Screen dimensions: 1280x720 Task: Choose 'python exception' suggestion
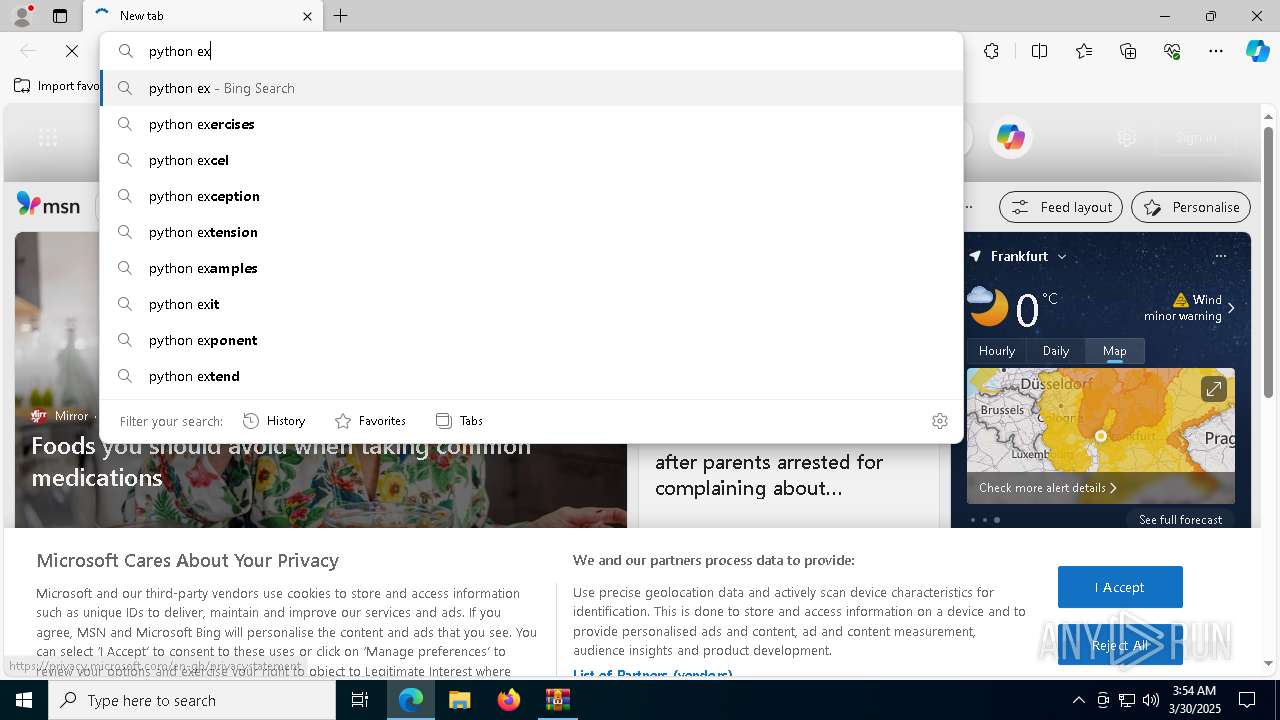[531, 196]
